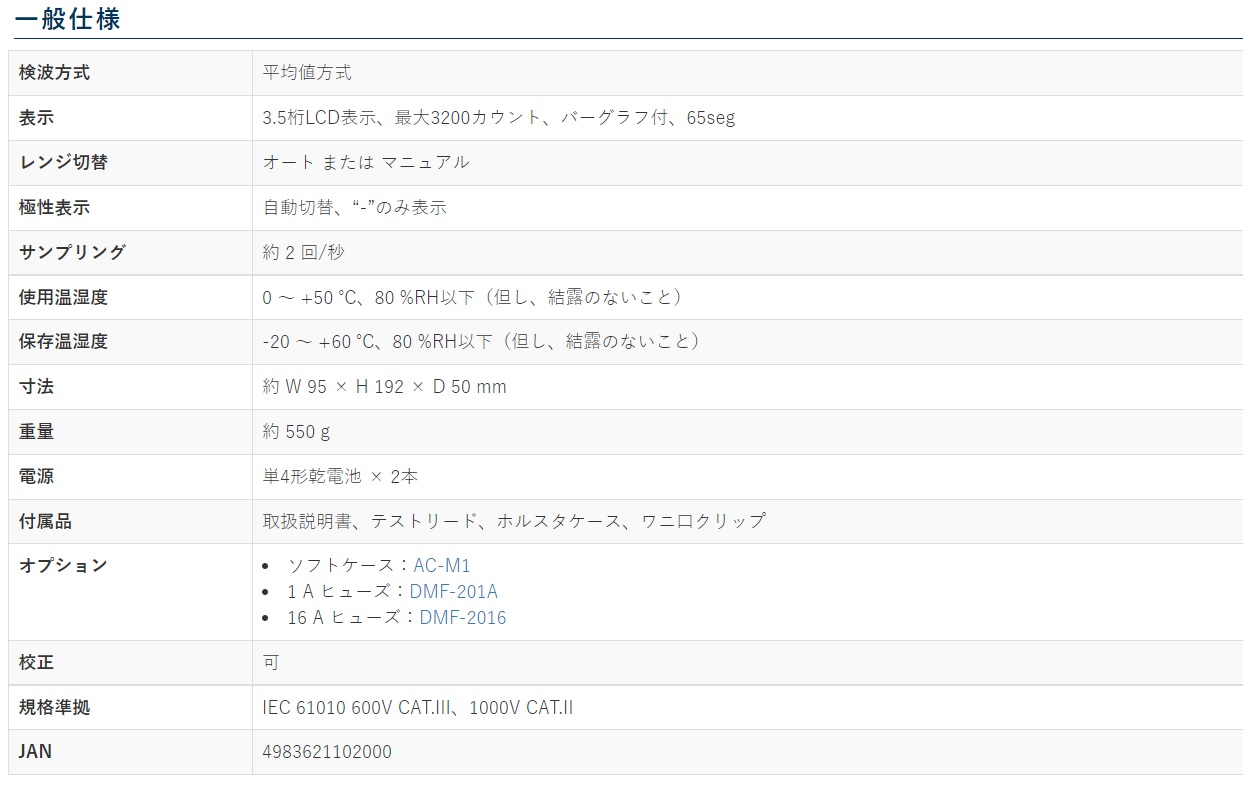The width and height of the screenshot is (1243, 793).
Task: Select the 検波方式 row label
Action: pos(54,73)
